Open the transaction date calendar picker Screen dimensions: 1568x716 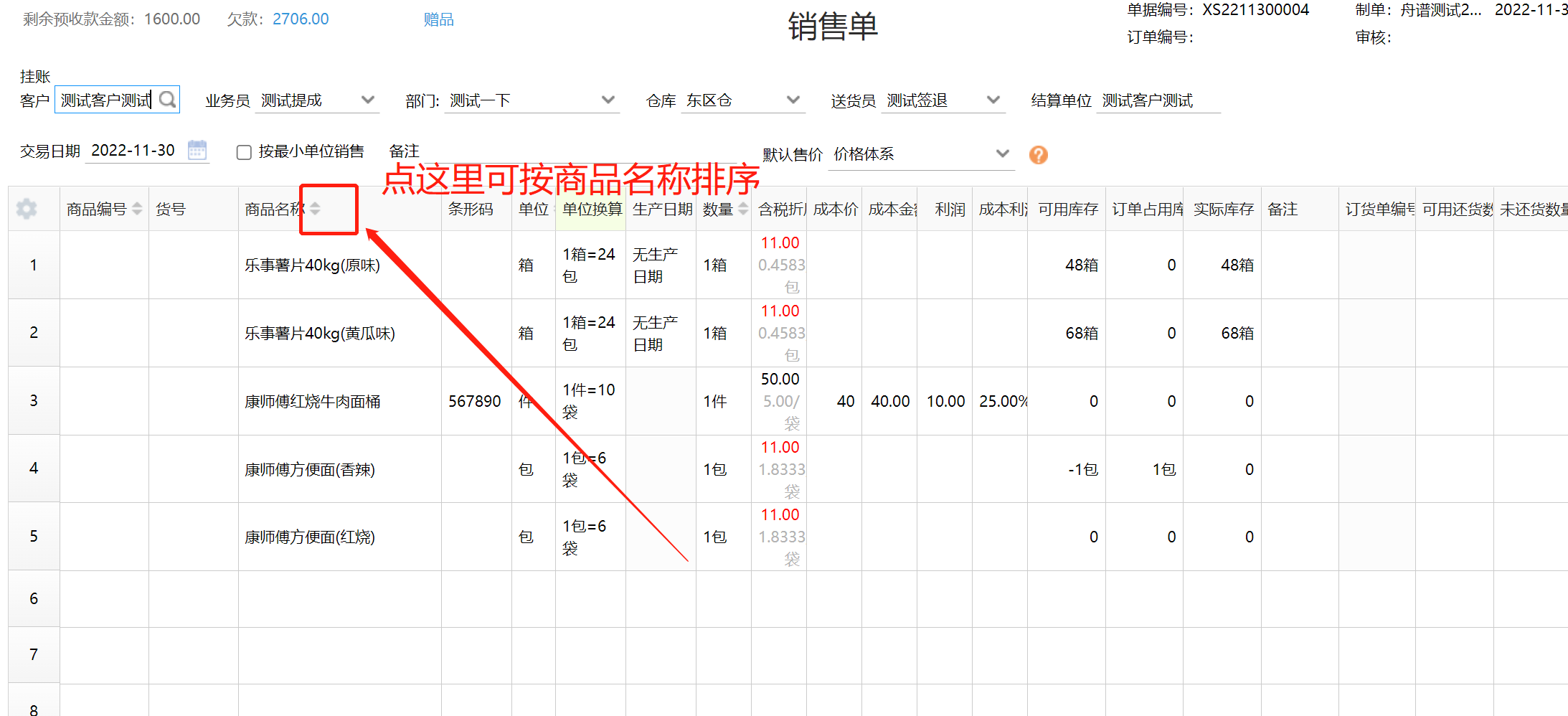pyautogui.click(x=197, y=151)
